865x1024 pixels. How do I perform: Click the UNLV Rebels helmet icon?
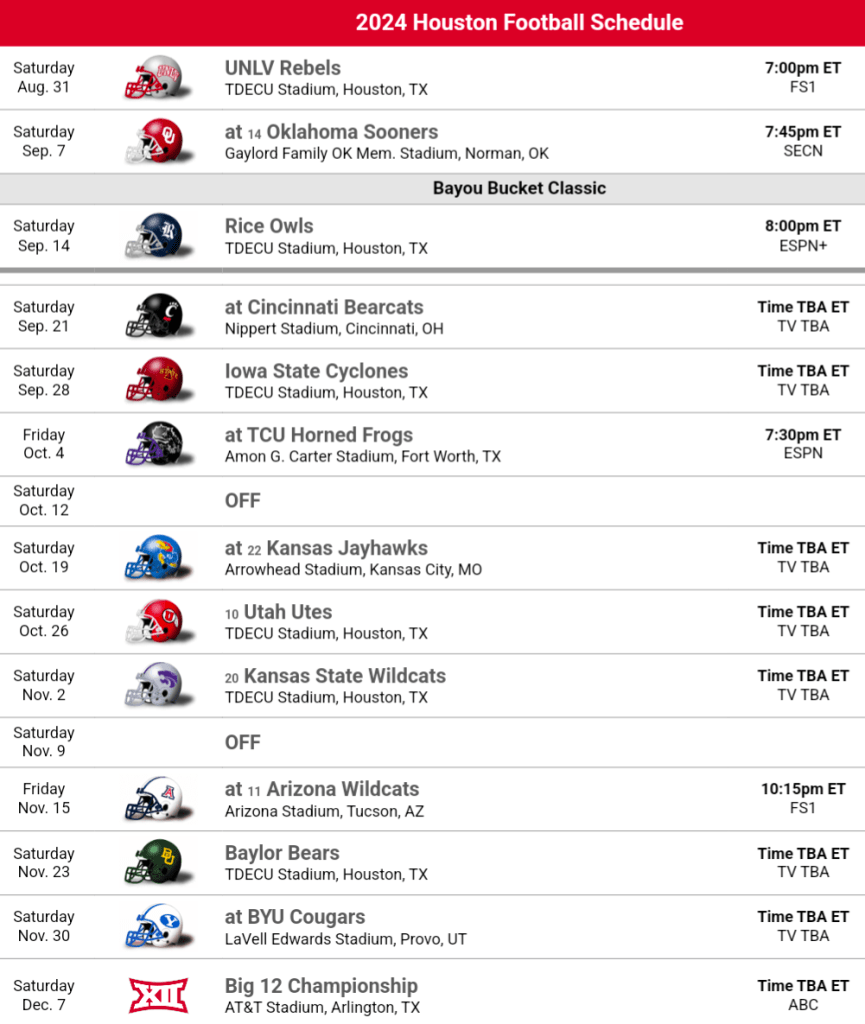(x=153, y=78)
